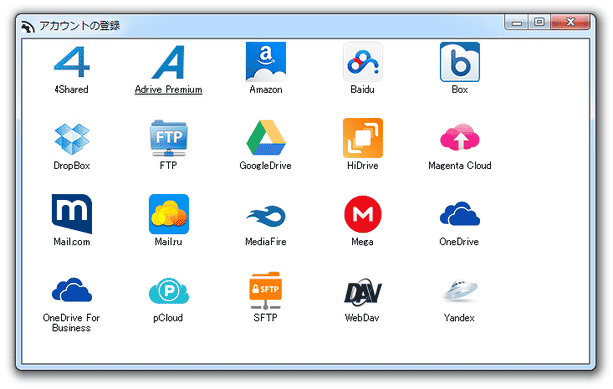613x389 pixels.
Task: Choose the pCloud icon
Action: (x=168, y=290)
